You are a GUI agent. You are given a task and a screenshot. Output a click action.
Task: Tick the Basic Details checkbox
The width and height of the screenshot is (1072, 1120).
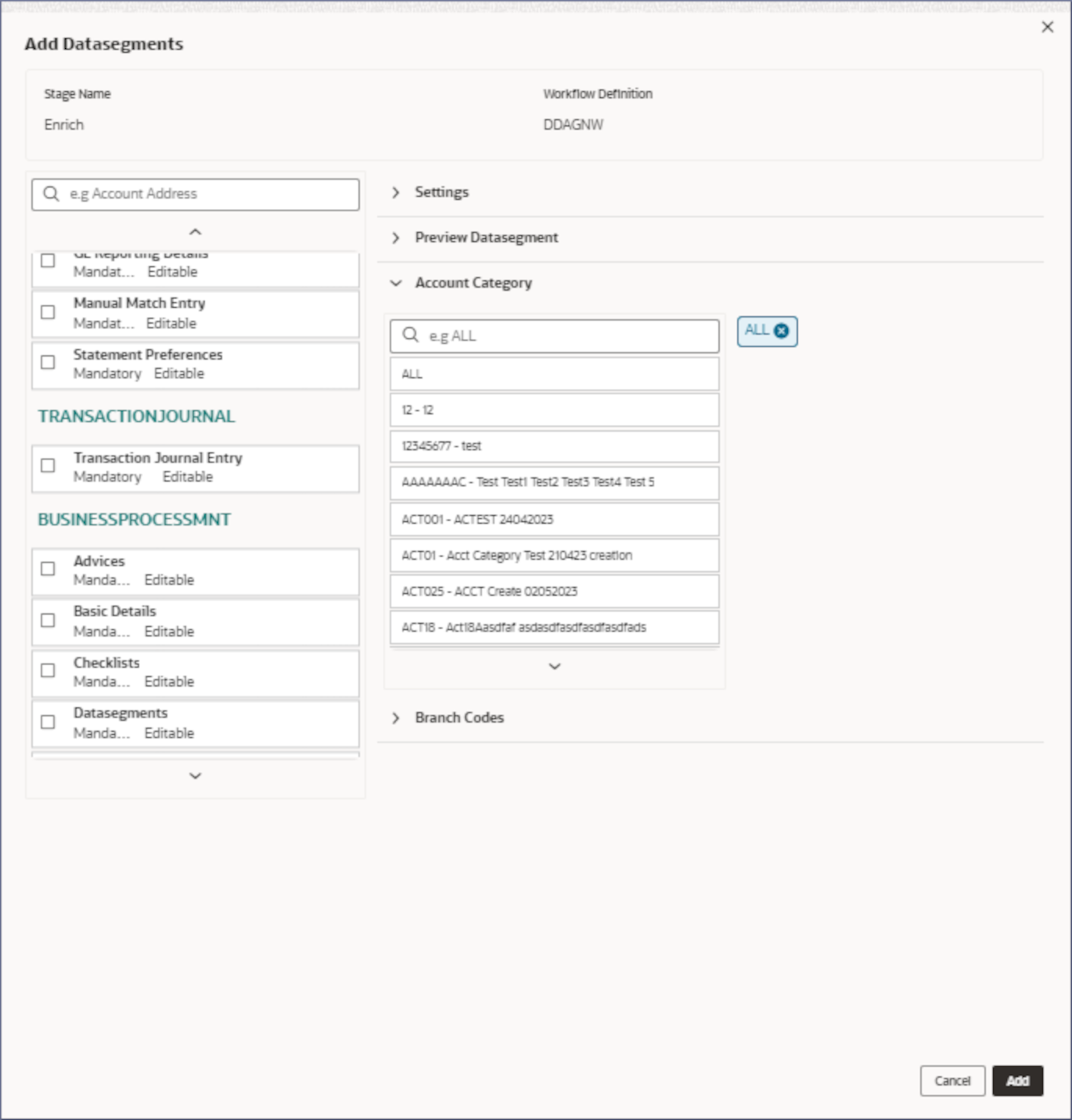47,620
